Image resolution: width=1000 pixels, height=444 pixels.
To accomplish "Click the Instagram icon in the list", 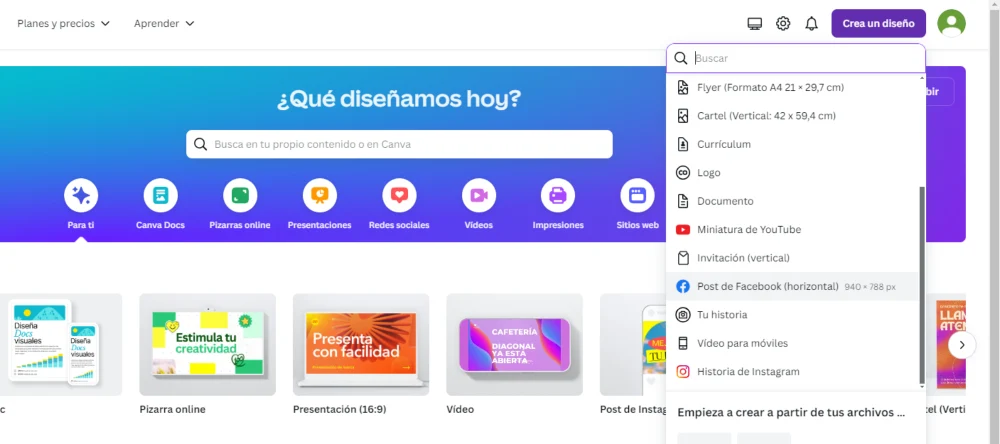I will point(683,371).
